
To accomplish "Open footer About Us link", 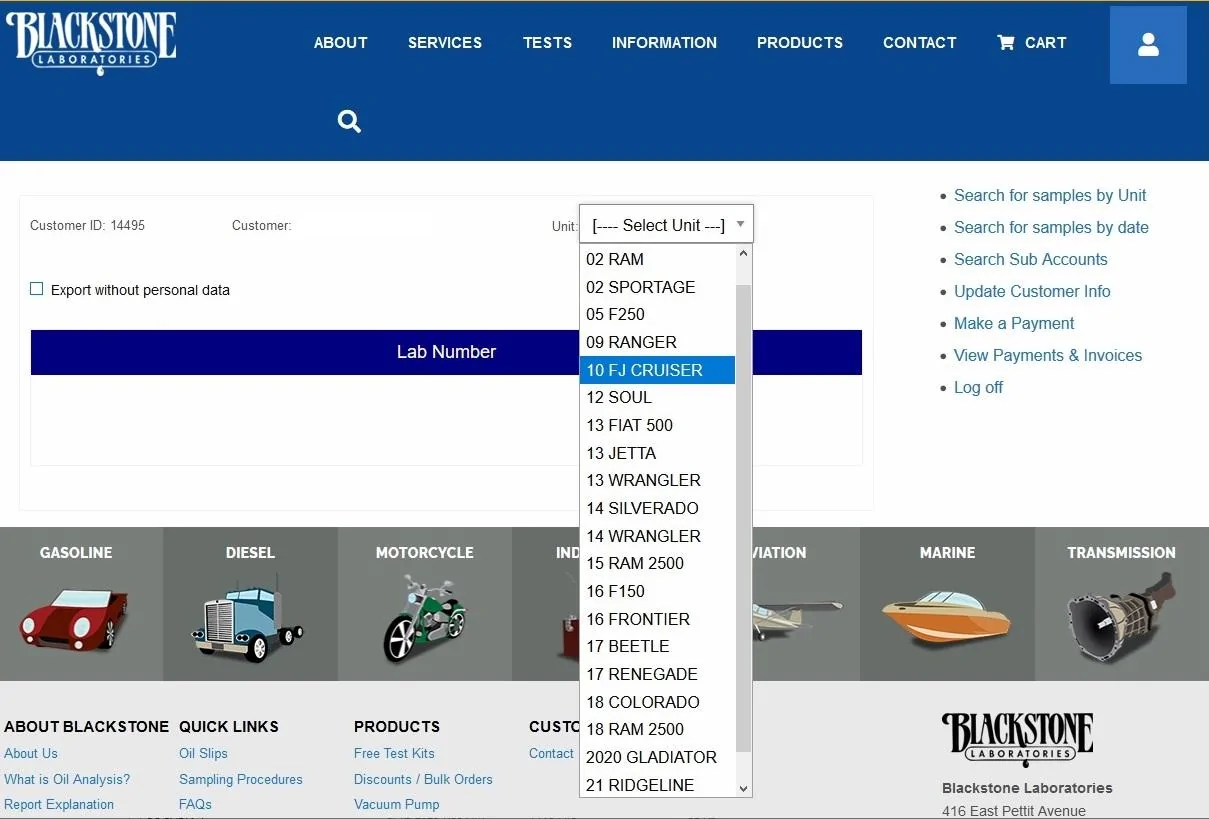I will pyautogui.click(x=31, y=753).
